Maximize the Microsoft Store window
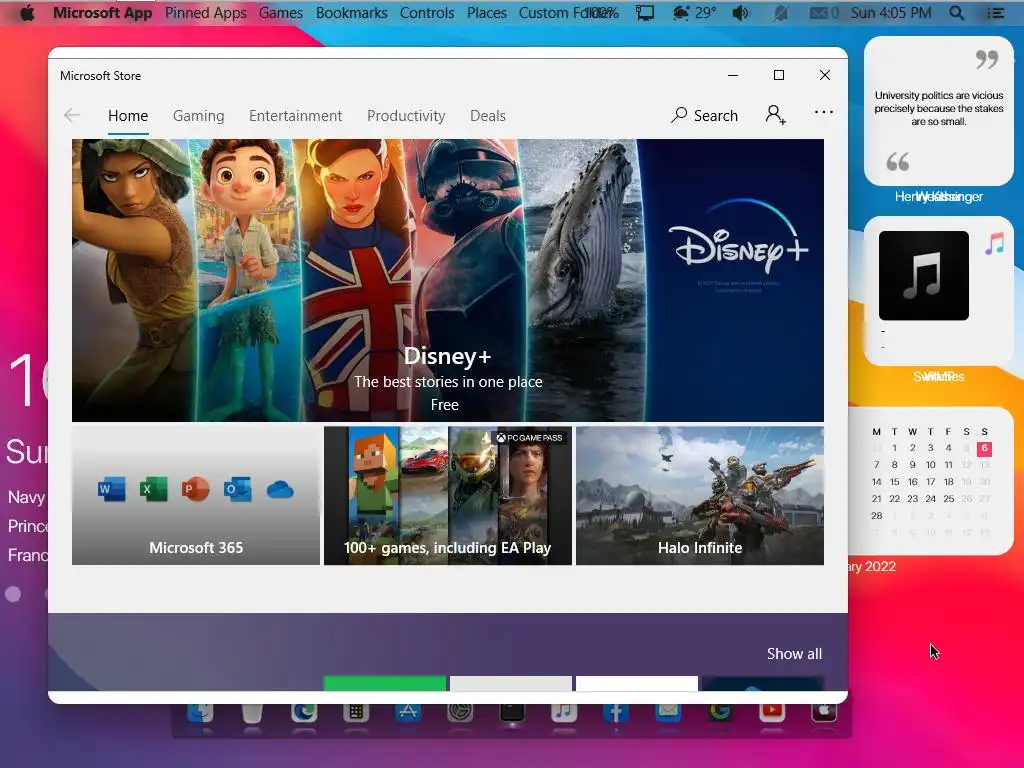 point(778,75)
